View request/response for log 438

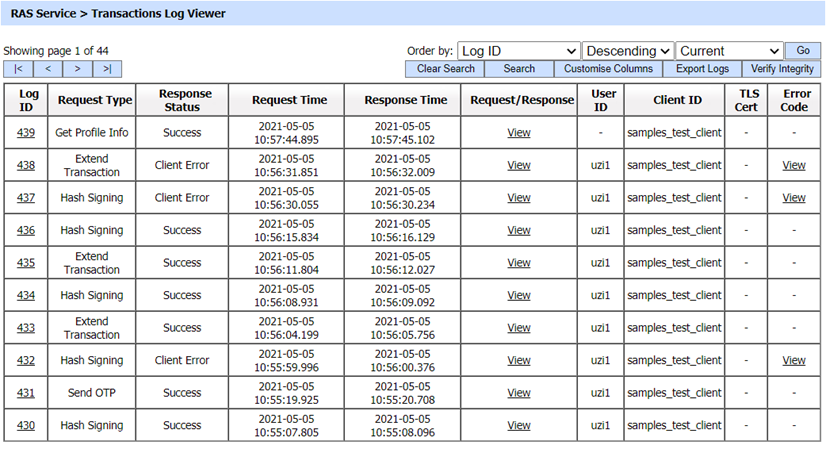coord(518,166)
